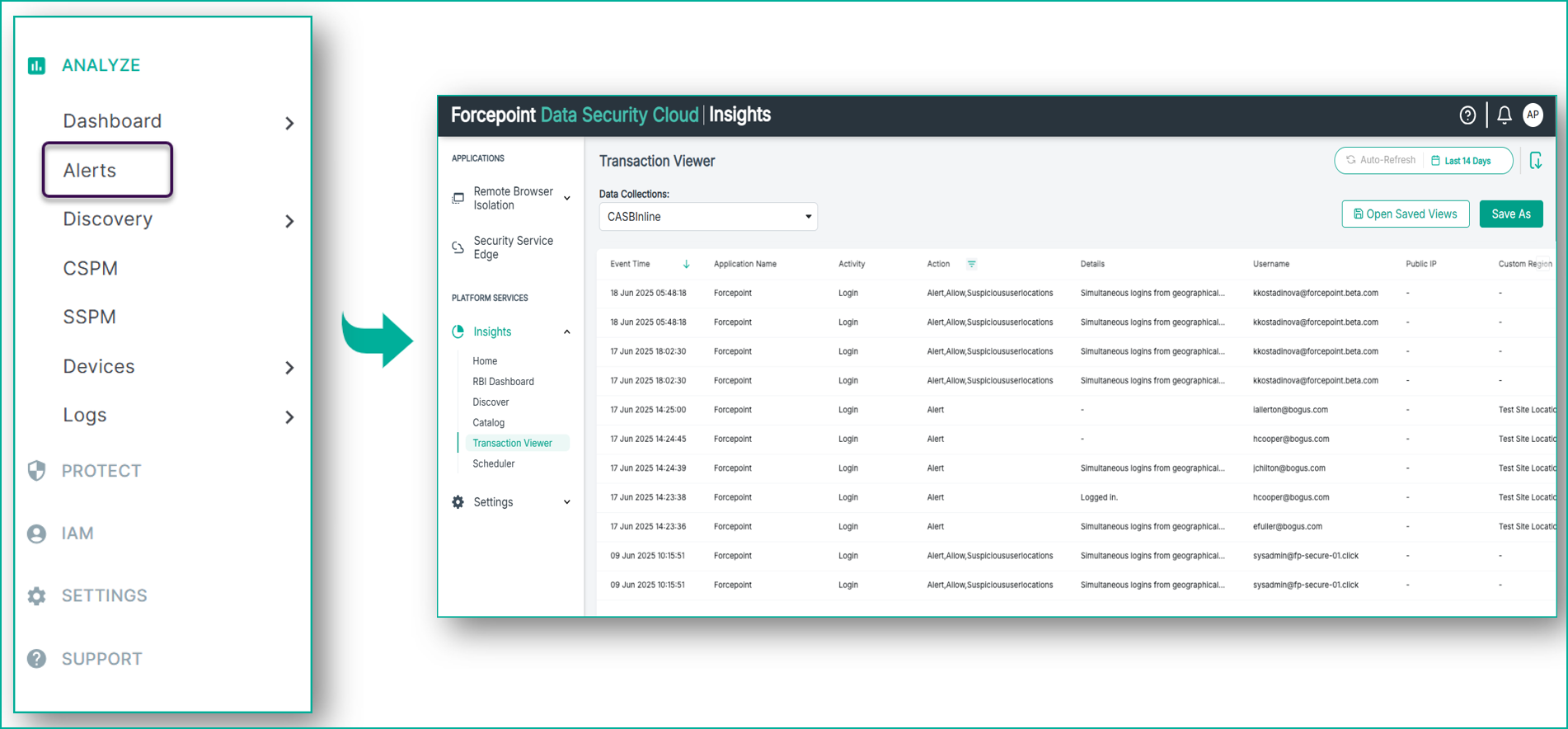Click the Protect shield icon
This screenshot has width=1568, height=729.
click(x=36, y=470)
